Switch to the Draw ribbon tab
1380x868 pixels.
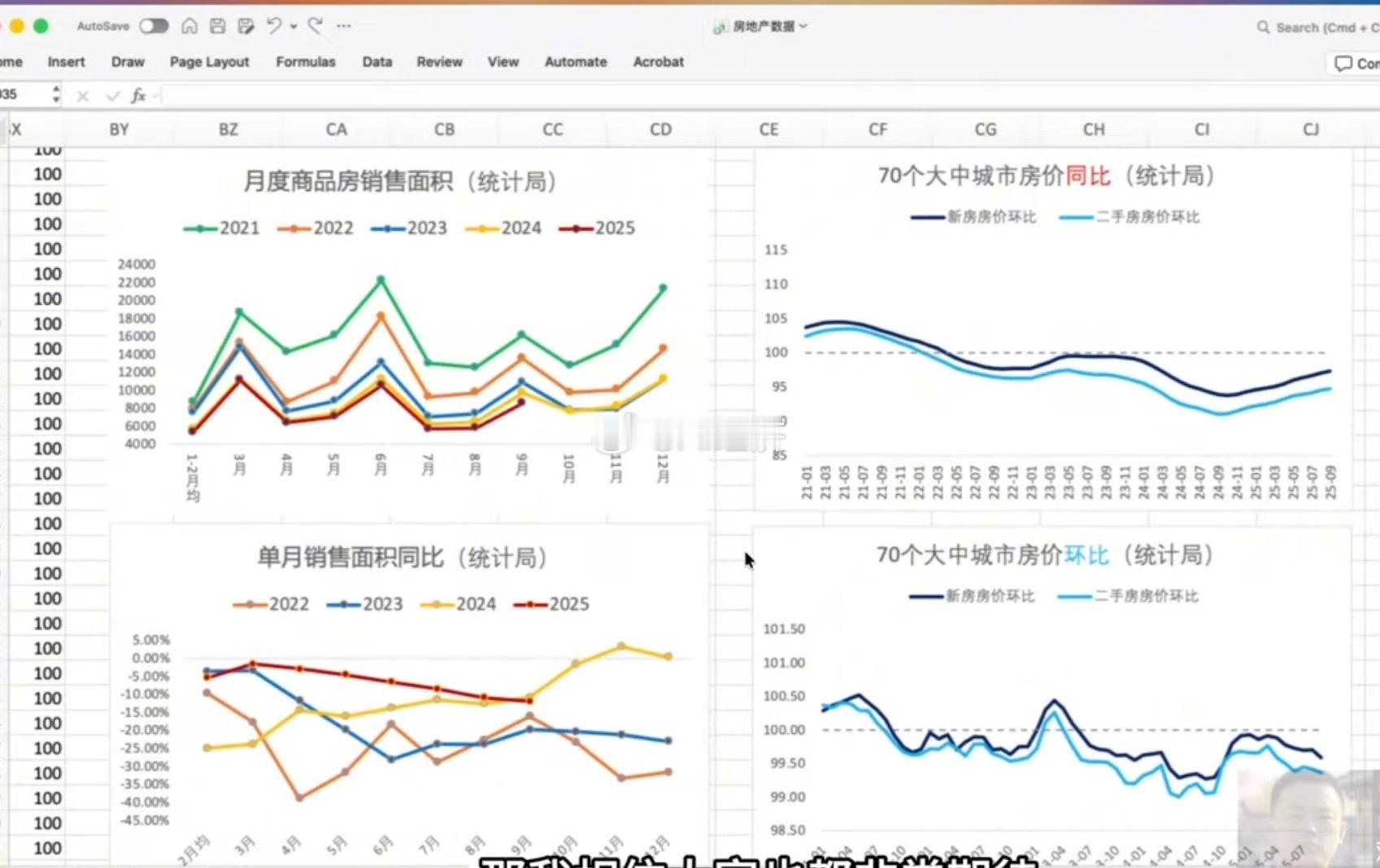(128, 62)
